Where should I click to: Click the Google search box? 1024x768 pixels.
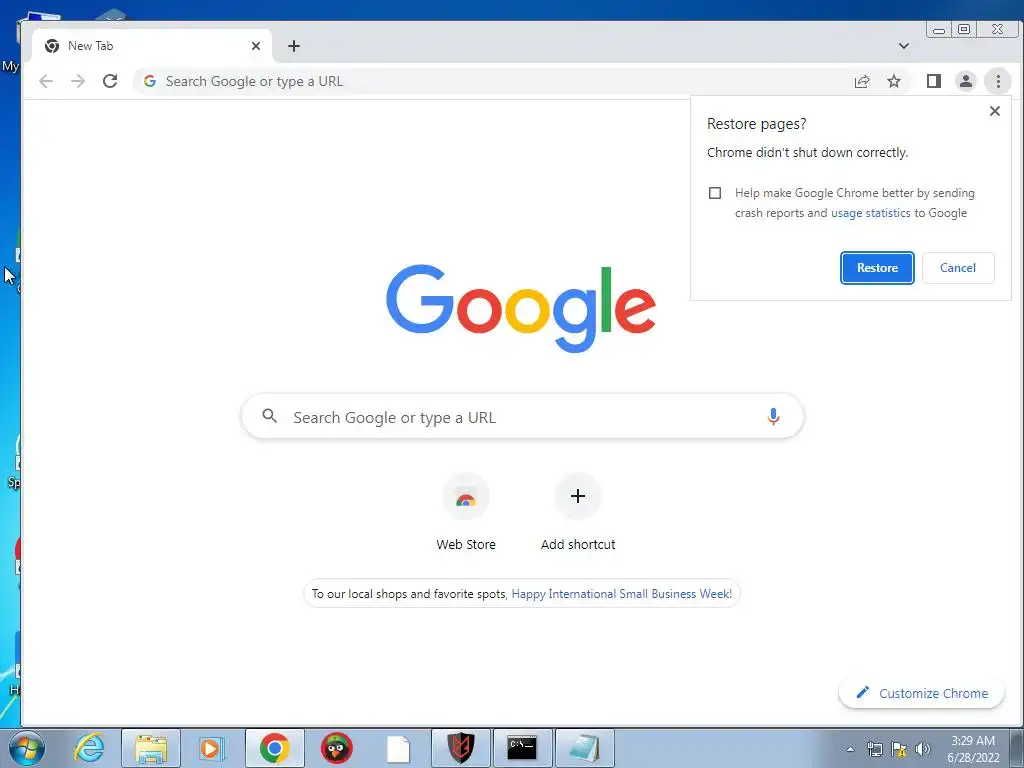coord(522,417)
